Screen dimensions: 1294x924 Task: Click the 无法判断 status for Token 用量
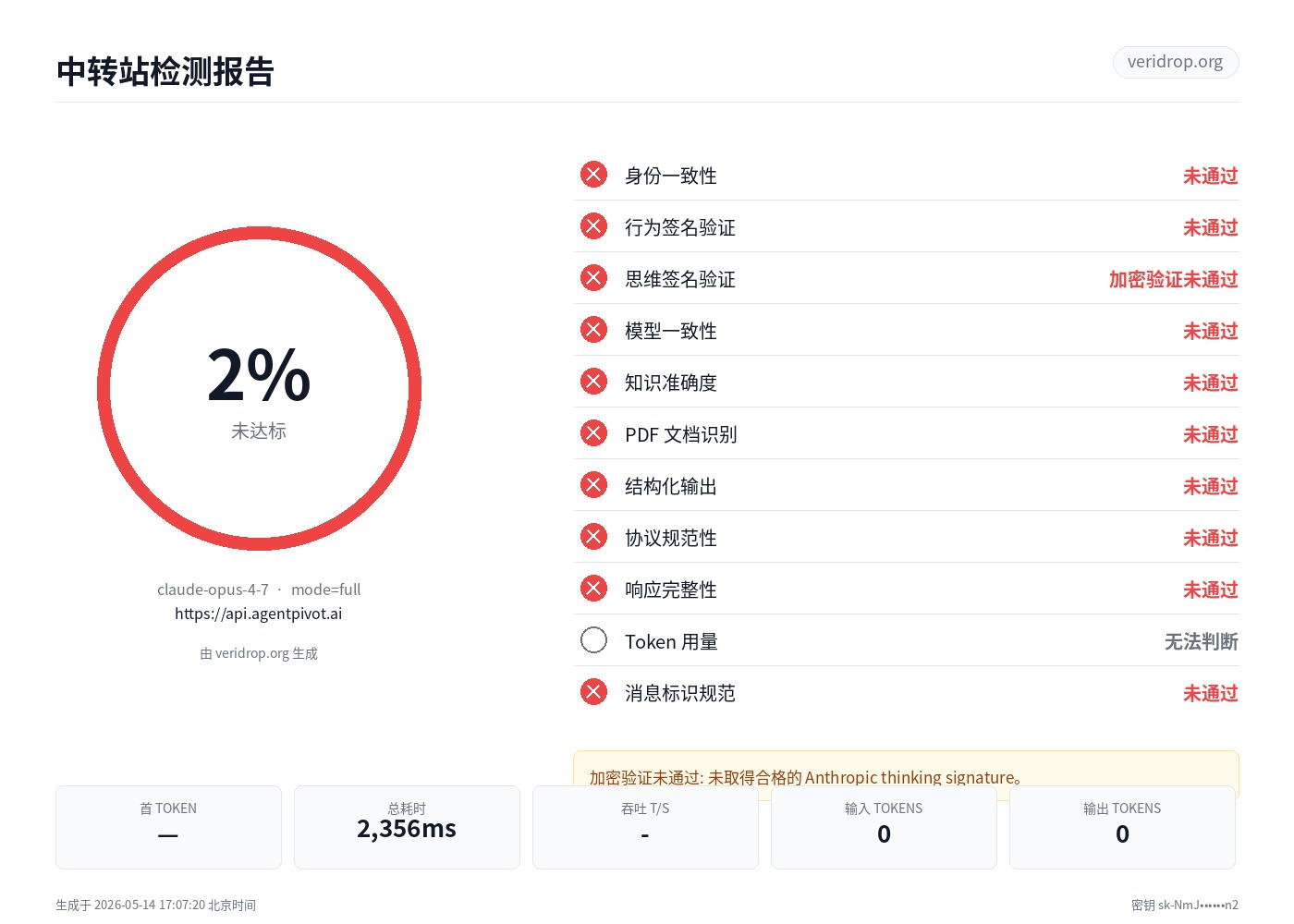point(1201,641)
